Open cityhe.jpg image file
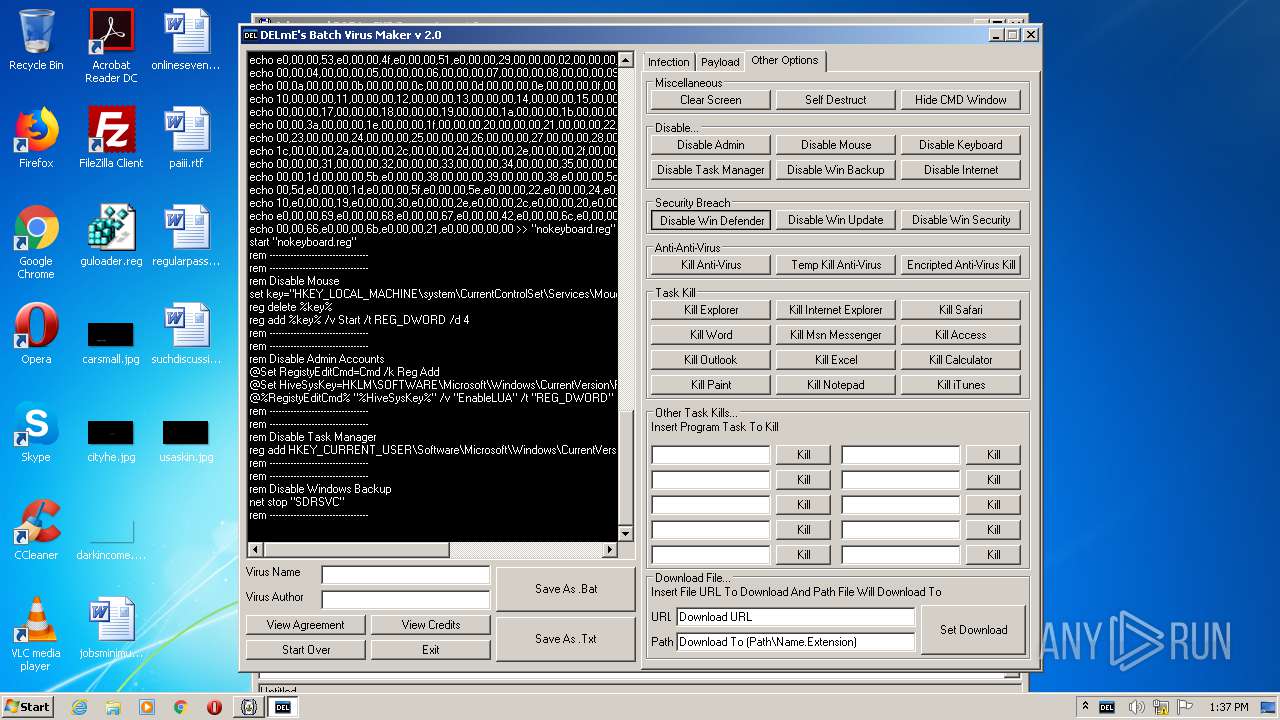Image resolution: width=1280 pixels, height=720 pixels. click(x=111, y=439)
